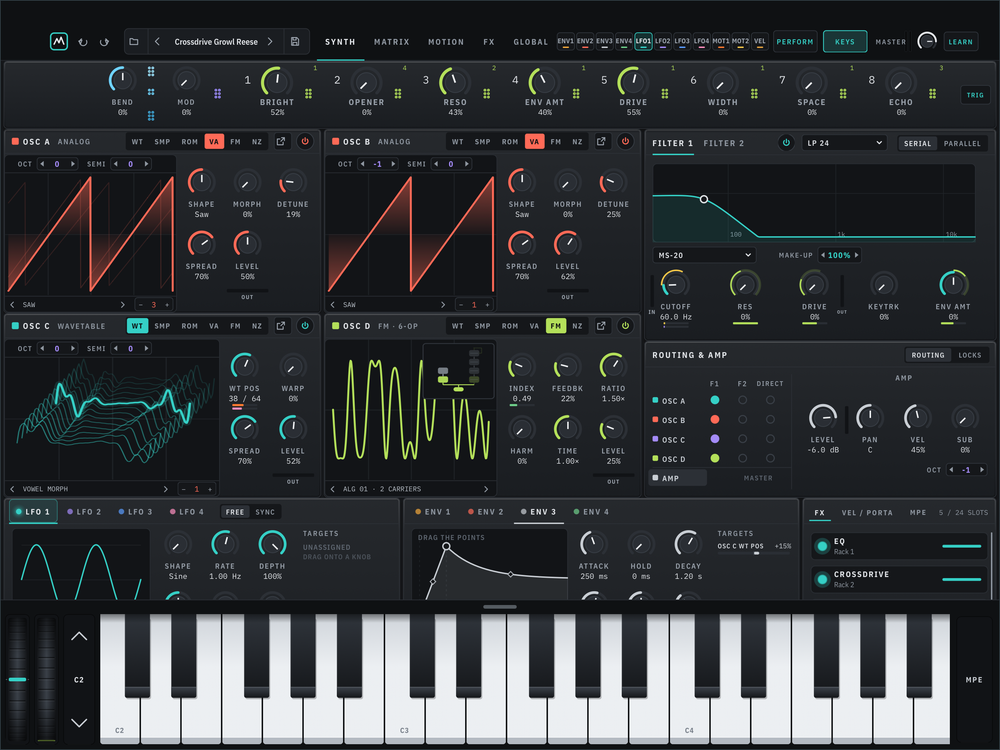The image size is (1000, 750).
Task: Select the FILTER 2 tab
Action: (723, 143)
